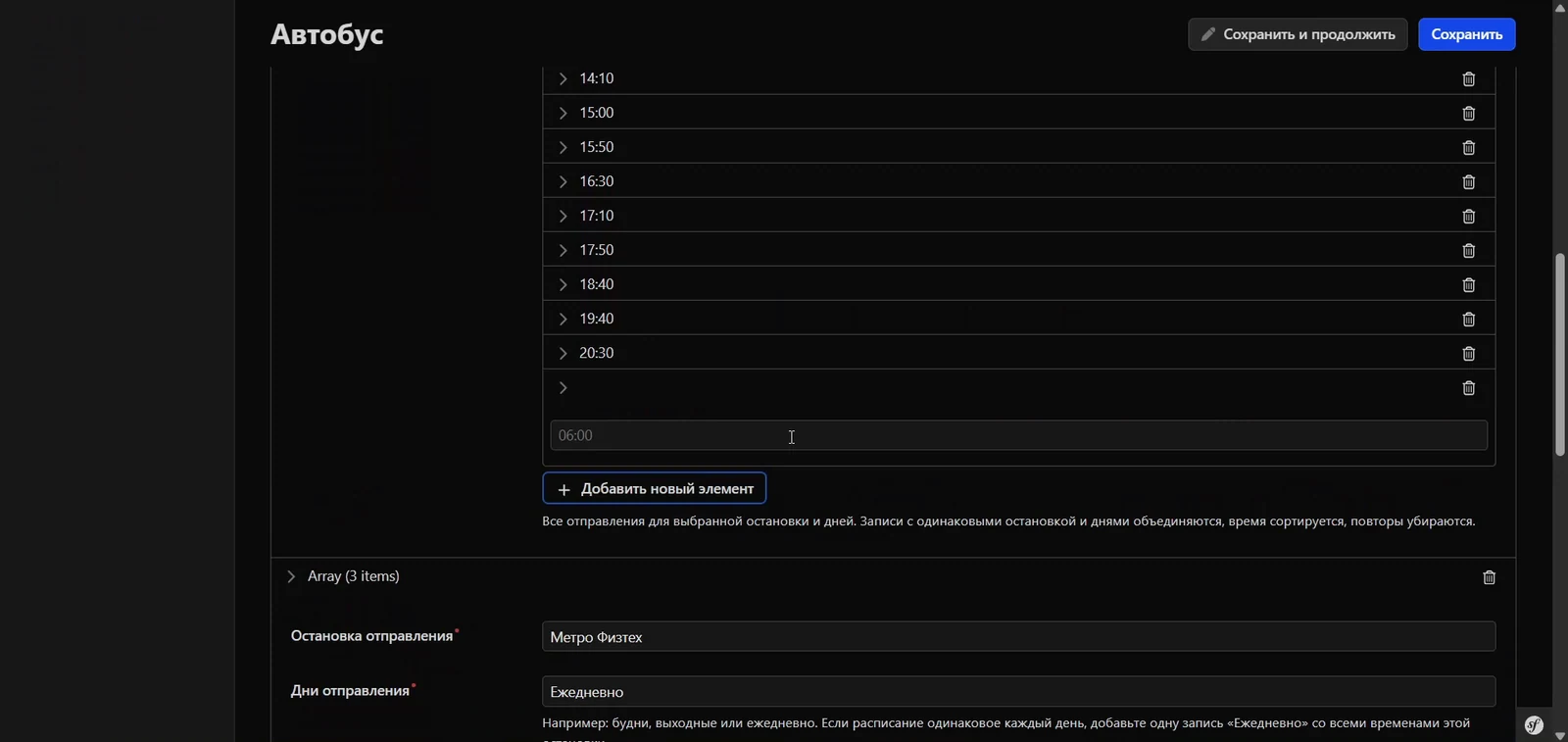Toggle the 17:50 row chevron

[x=563, y=250]
